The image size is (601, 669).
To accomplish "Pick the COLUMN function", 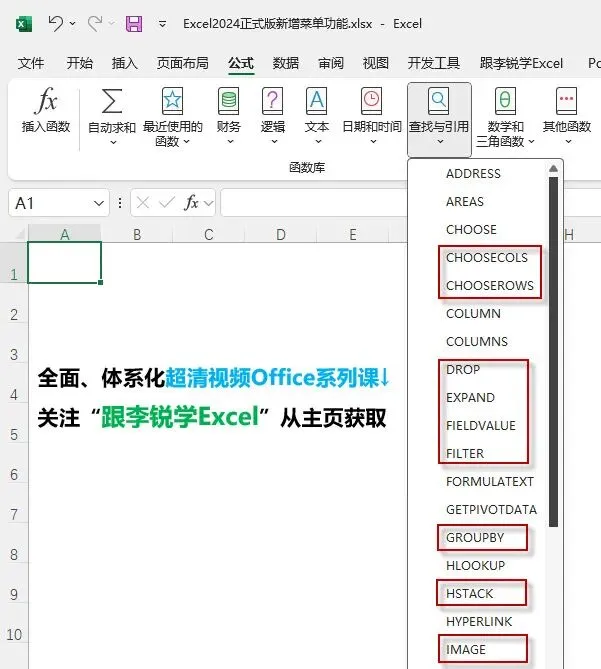I will (x=473, y=314).
